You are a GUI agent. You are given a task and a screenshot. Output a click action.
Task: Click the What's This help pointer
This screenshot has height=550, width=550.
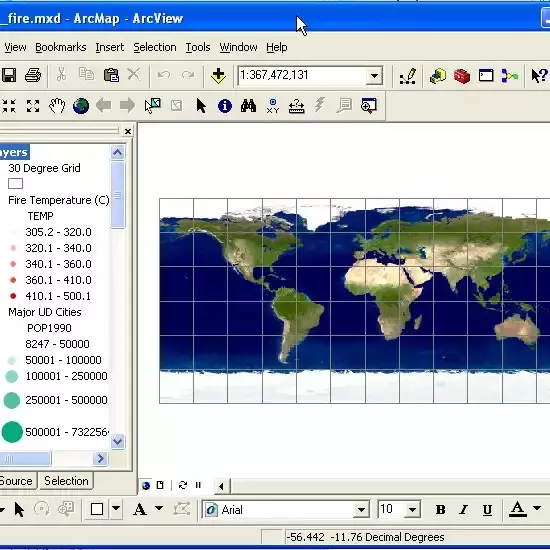coord(539,75)
